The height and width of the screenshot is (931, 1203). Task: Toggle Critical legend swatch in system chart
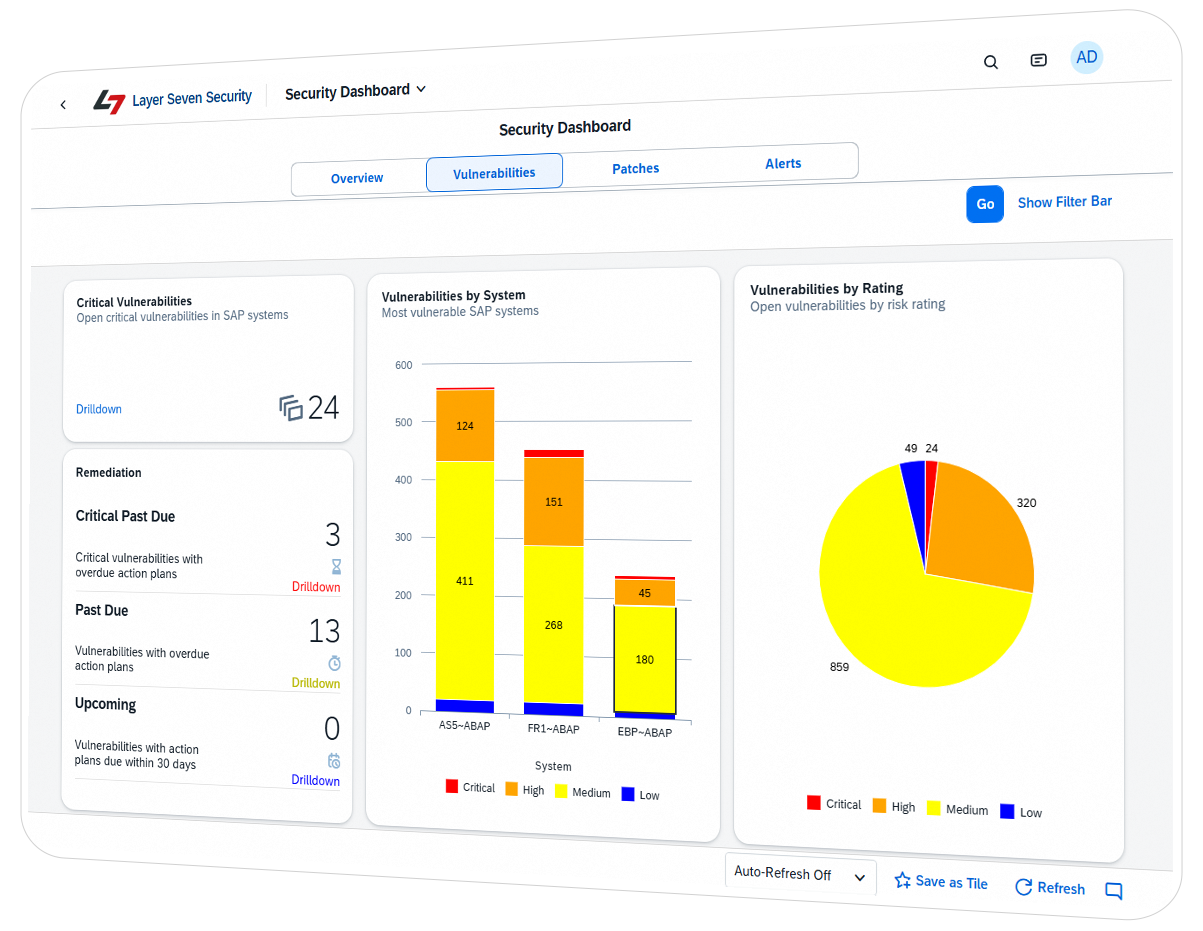point(452,786)
